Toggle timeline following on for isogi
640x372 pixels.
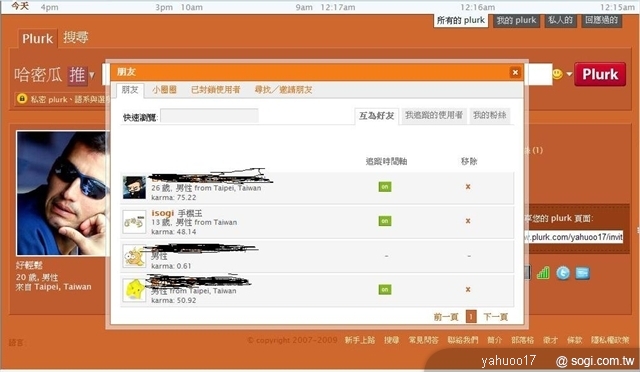tap(384, 221)
